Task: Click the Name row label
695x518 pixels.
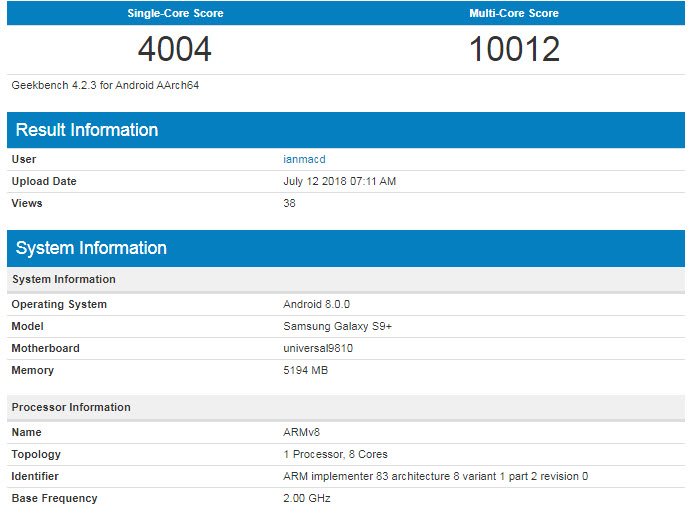Action: 27,432
